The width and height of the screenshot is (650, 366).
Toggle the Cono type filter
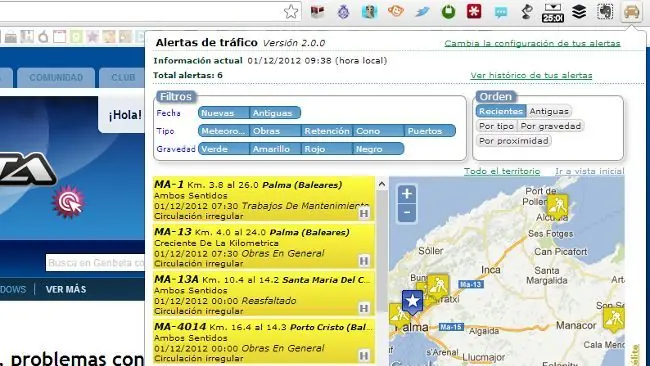[x=378, y=131]
